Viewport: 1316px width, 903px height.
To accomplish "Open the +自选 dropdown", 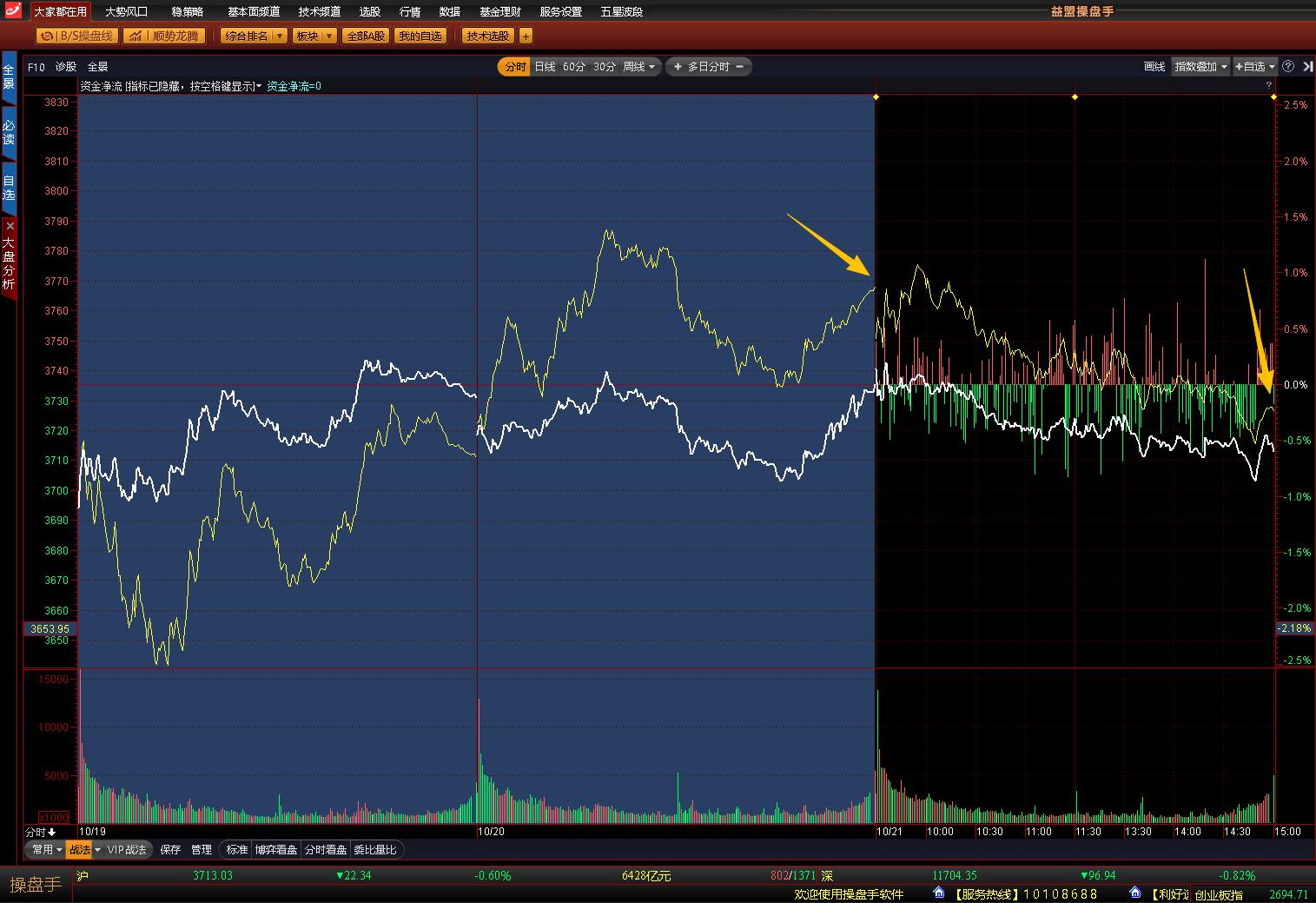I will click(1255, 67).
